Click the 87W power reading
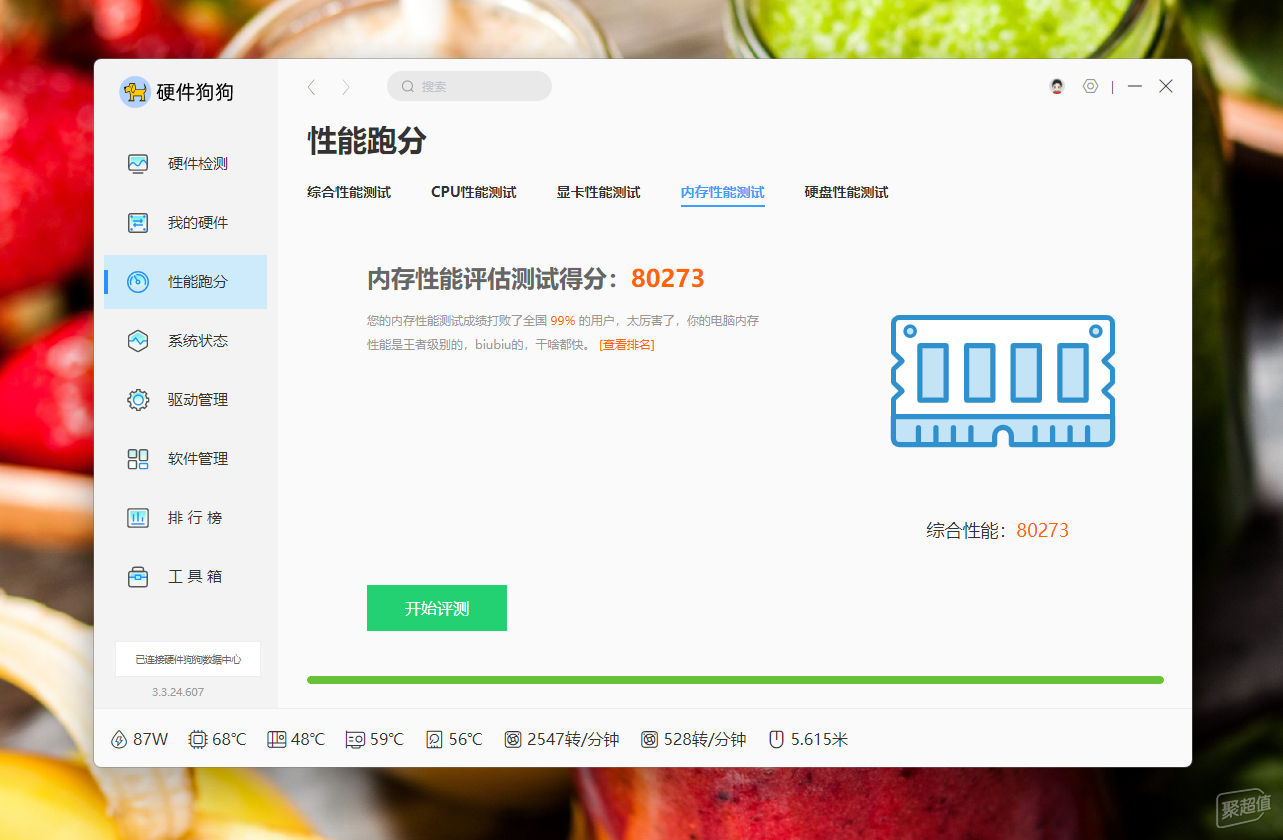The image size is (1283, 840). click(151, 740)
